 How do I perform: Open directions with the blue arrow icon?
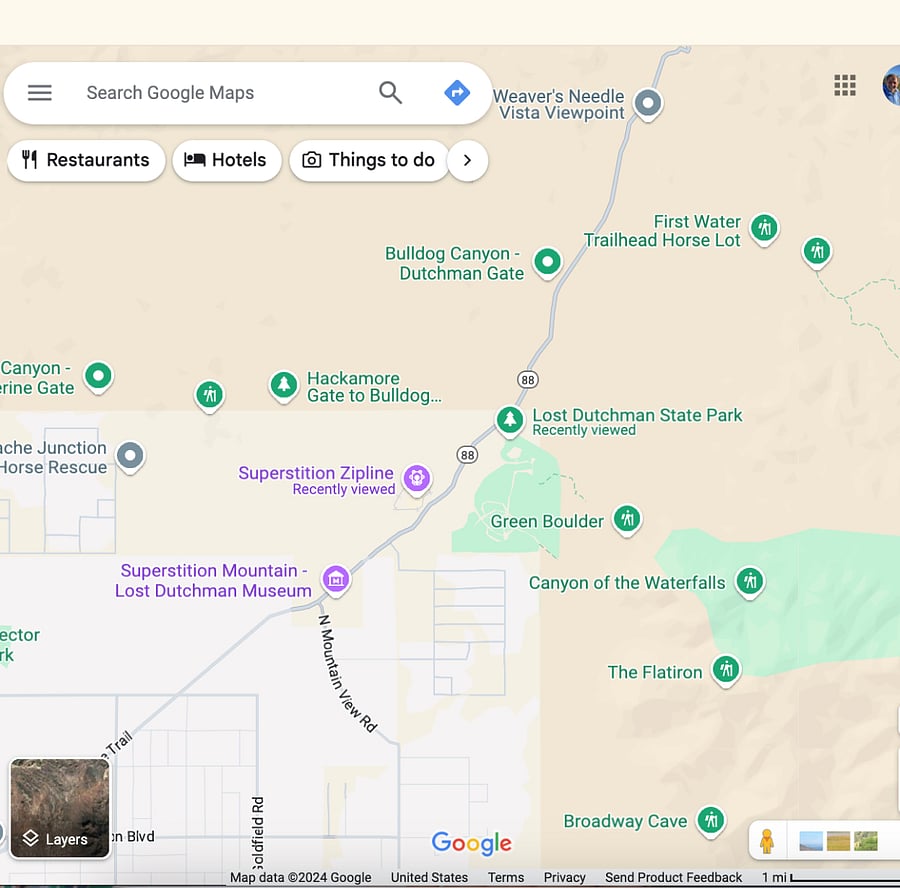point(457,92)
